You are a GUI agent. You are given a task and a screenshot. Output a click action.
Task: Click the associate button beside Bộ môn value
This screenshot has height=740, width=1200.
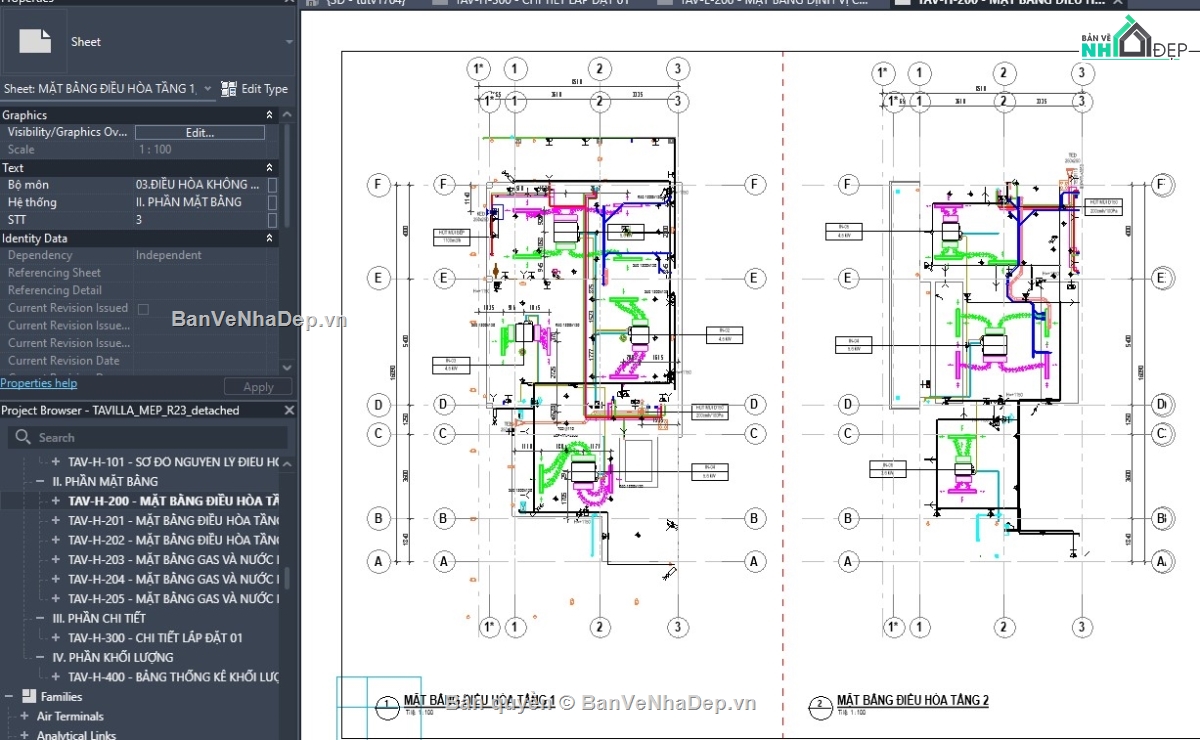(272, 185)
